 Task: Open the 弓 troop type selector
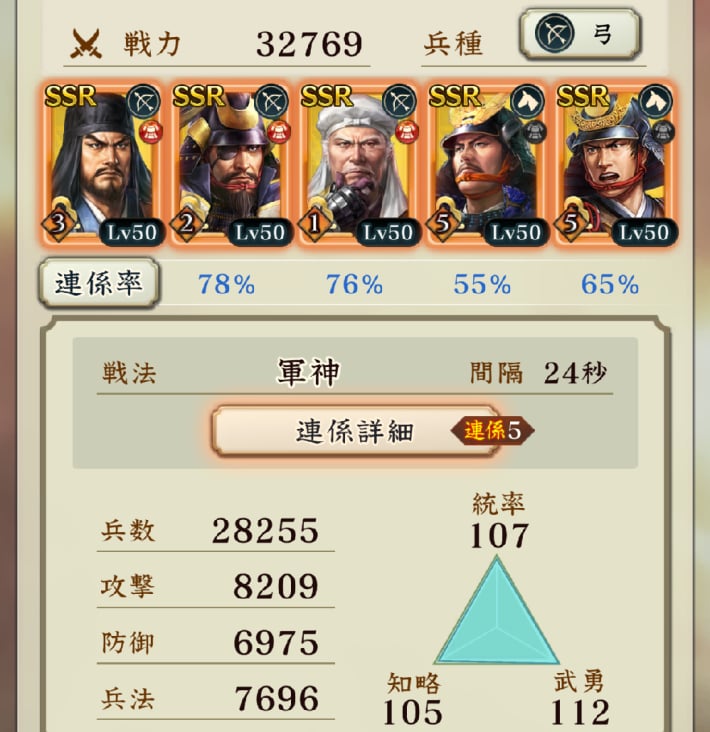580,35
